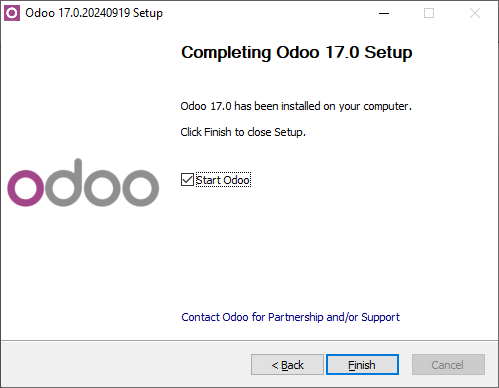Click the 'Click Finish to close Setup' text
This screenshot has height=388, width=499.
tap(243, 132)
